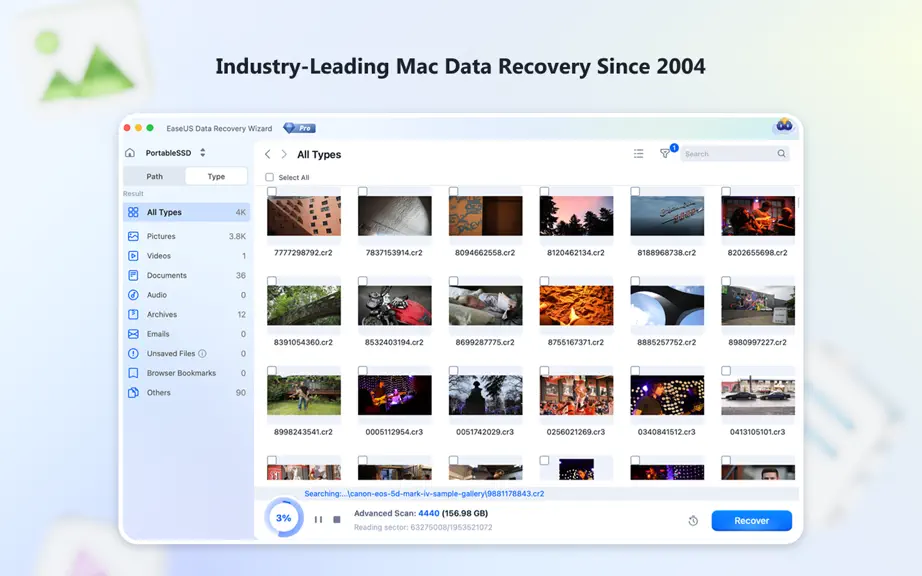922x576 pixels.
Task: Click the search magnifier icon
Action: point(781,153)
